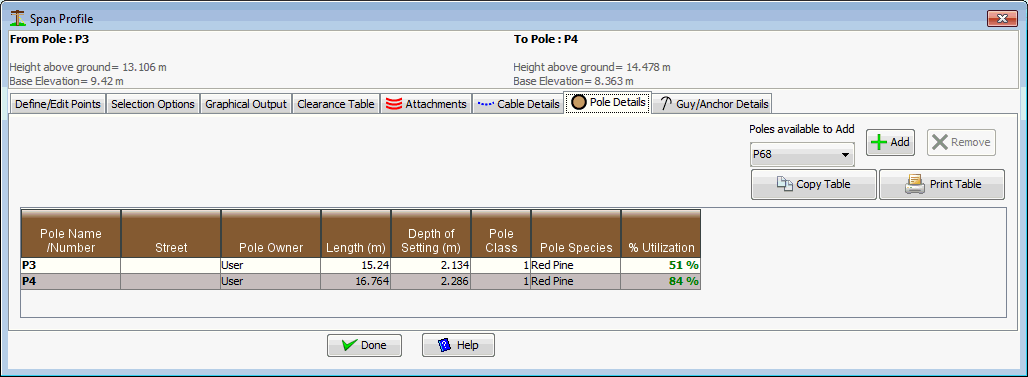
Task: Click the Pole Class column header
Action: coord(501,233)
